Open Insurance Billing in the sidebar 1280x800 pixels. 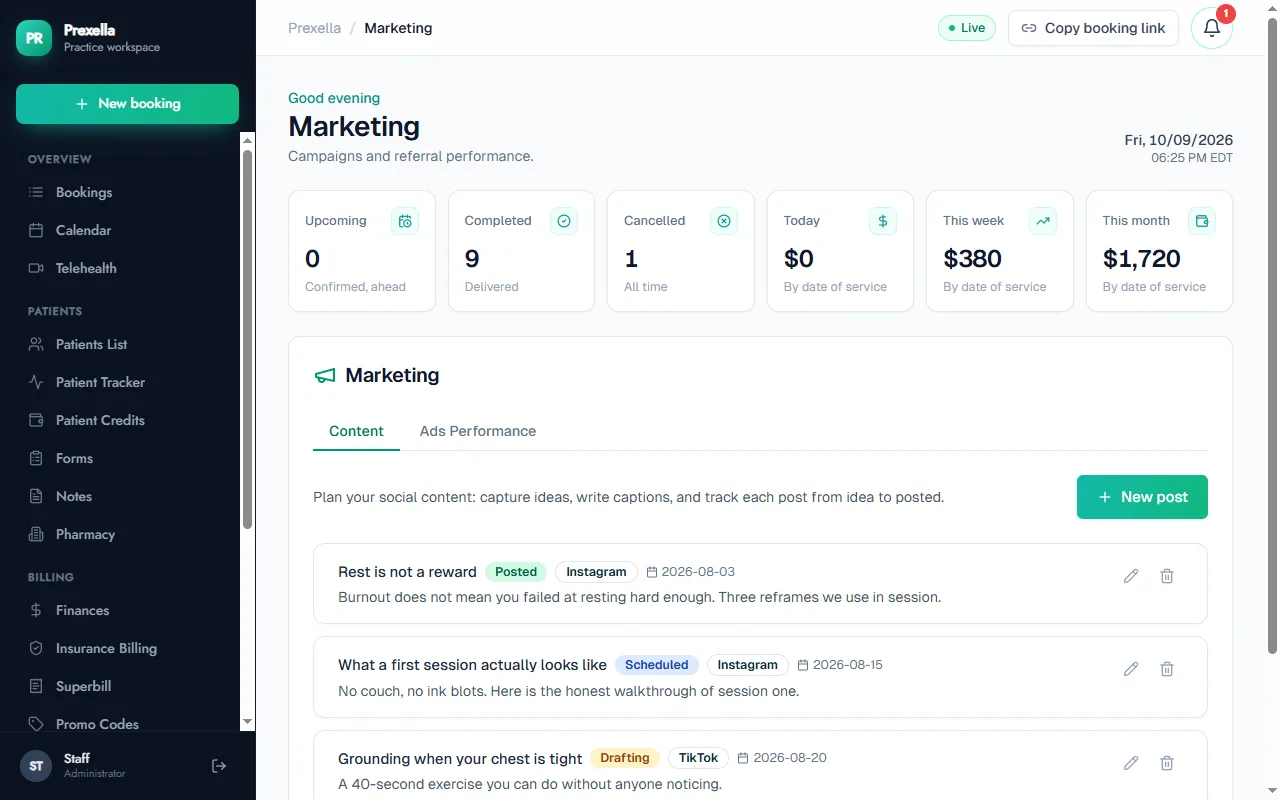coord(128,648)
